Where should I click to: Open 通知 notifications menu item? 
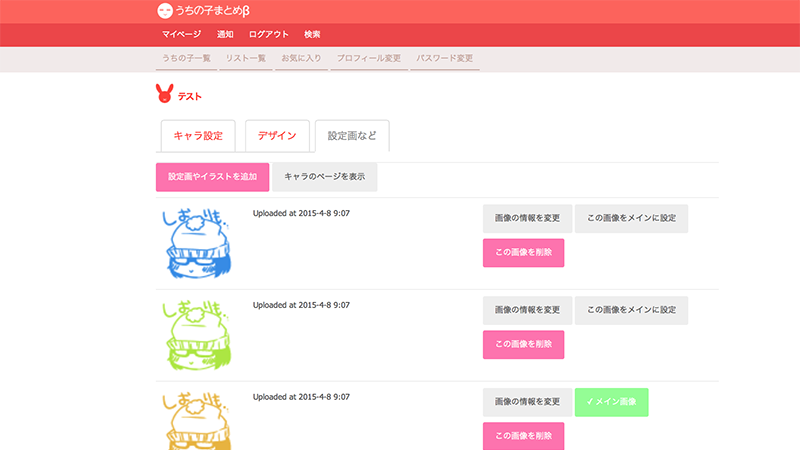point(225,34)
